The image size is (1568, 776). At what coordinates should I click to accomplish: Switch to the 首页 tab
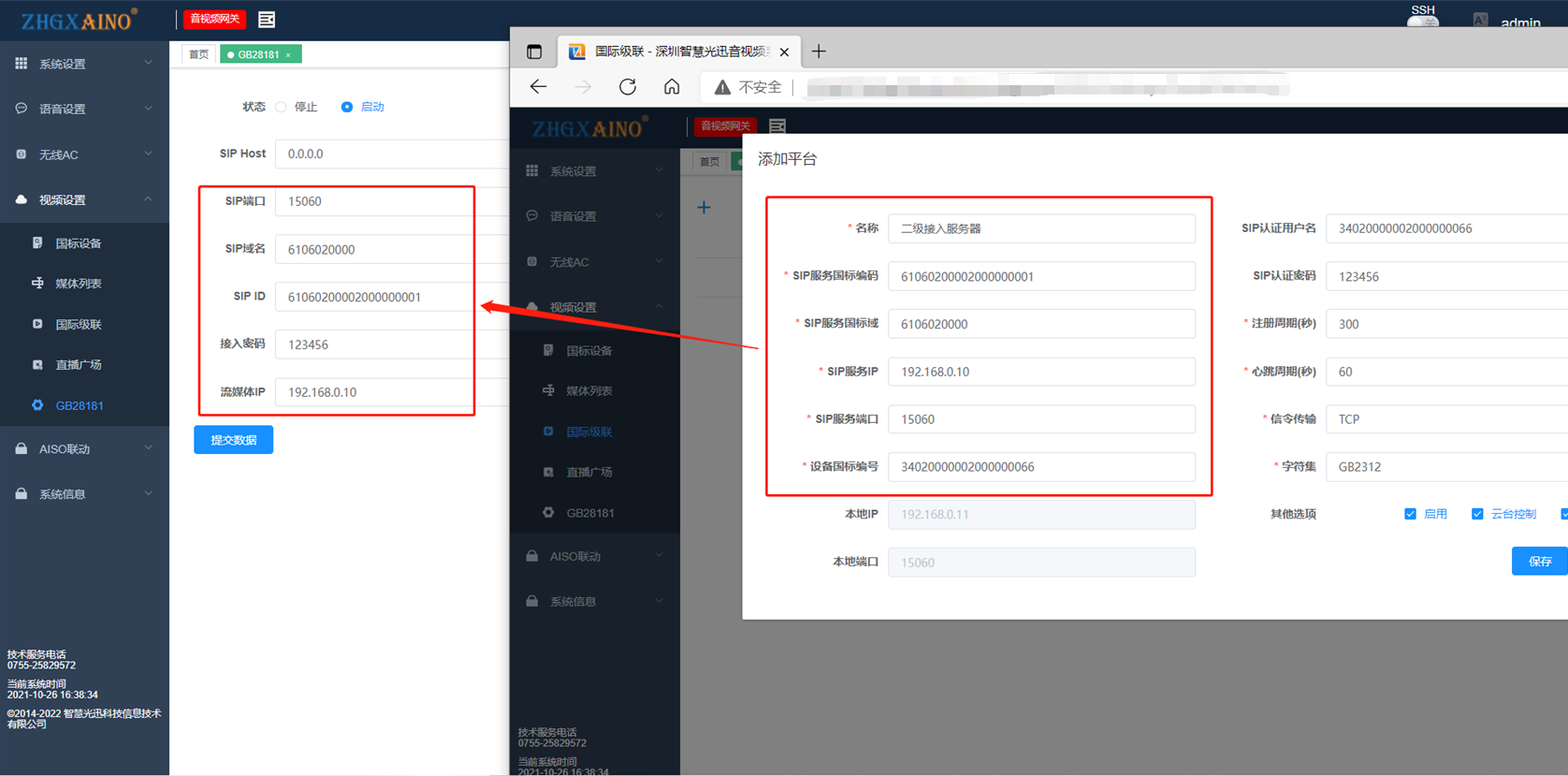pyautogui.click(x=198, y=54)
